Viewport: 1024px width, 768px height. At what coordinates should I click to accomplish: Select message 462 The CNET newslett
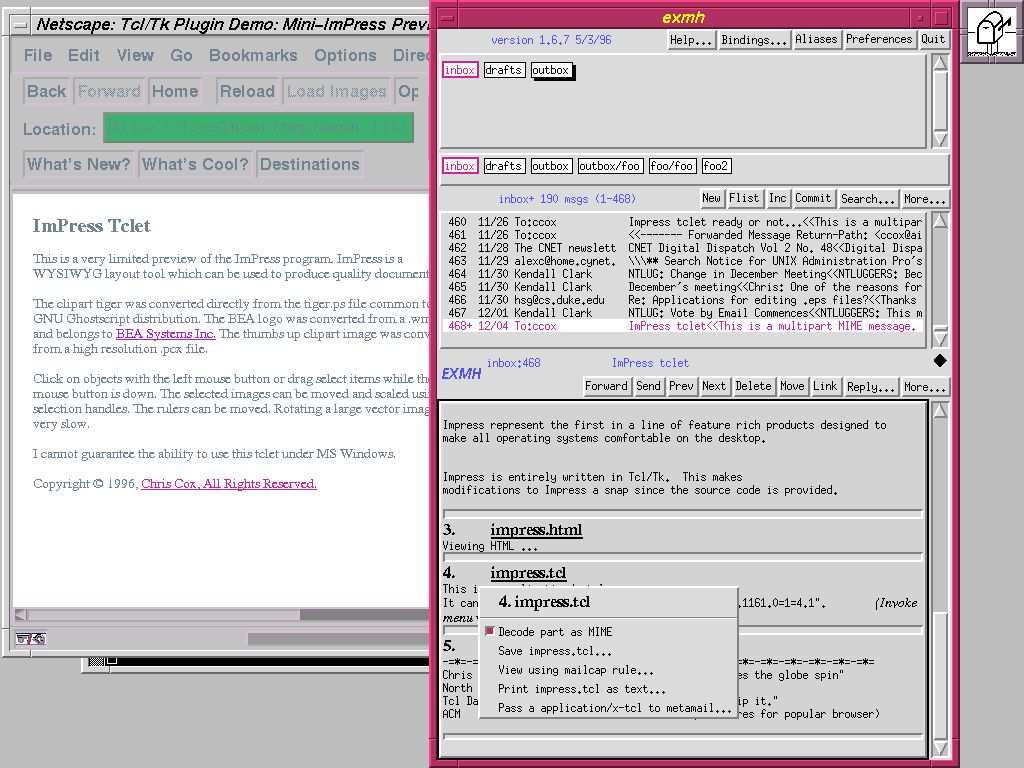pos(684,248)
